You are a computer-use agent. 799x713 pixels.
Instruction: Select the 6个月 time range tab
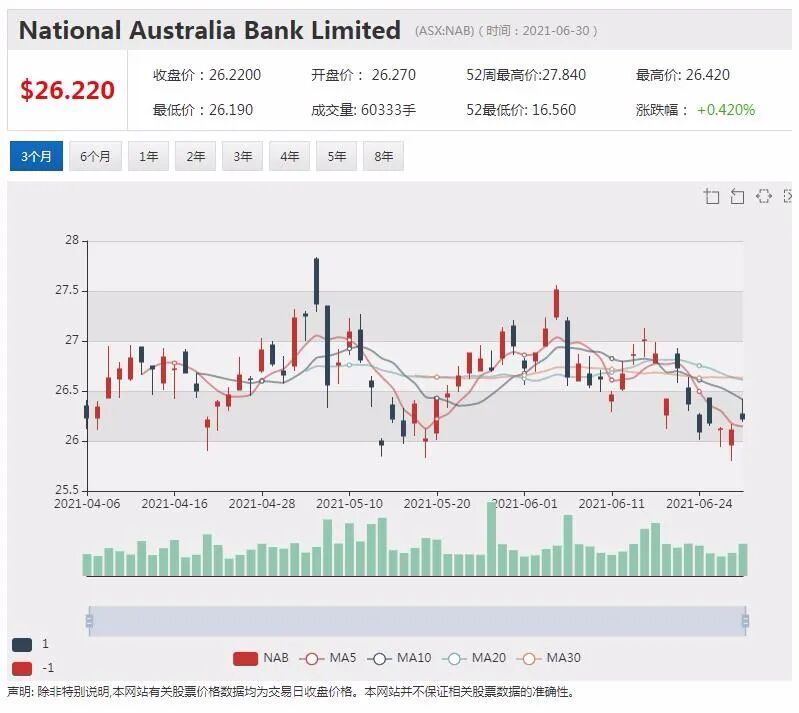(95, 156)
